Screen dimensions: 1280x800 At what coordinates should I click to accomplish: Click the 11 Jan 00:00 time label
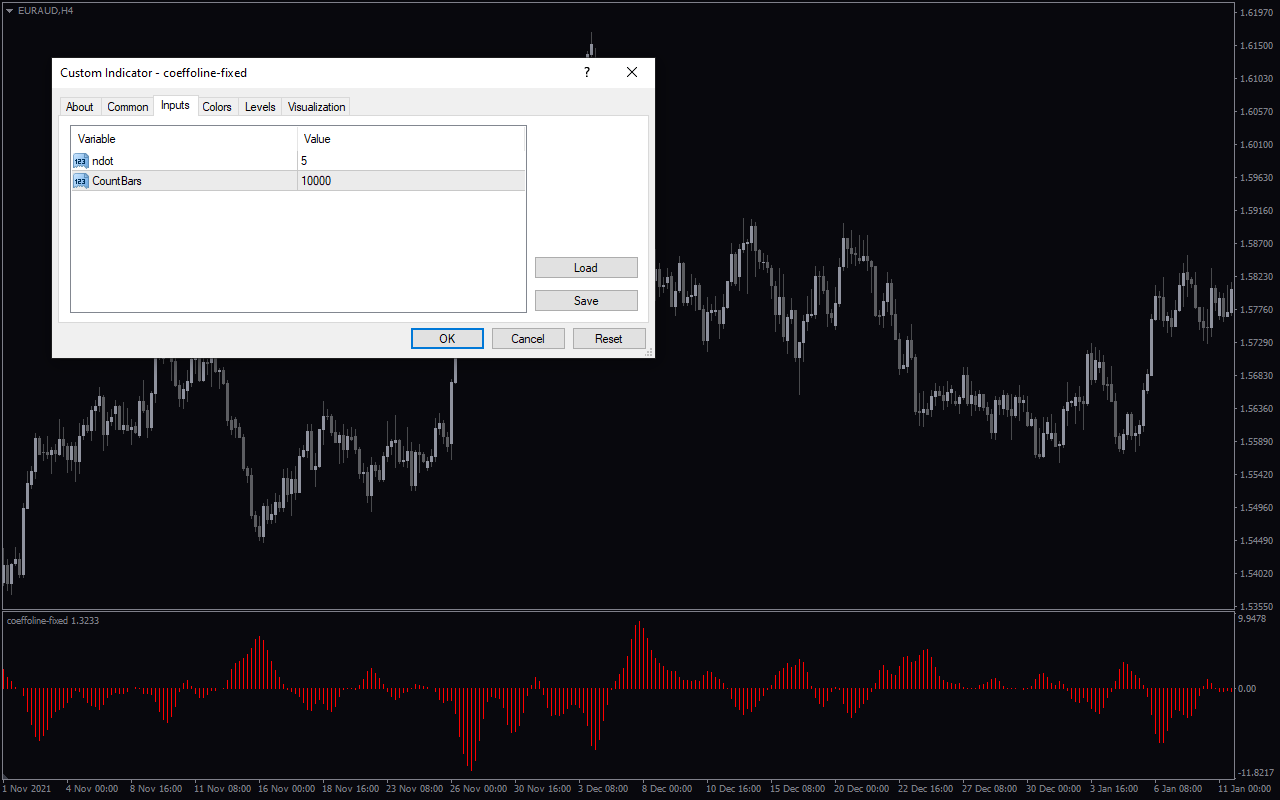tap(1245, 788)
